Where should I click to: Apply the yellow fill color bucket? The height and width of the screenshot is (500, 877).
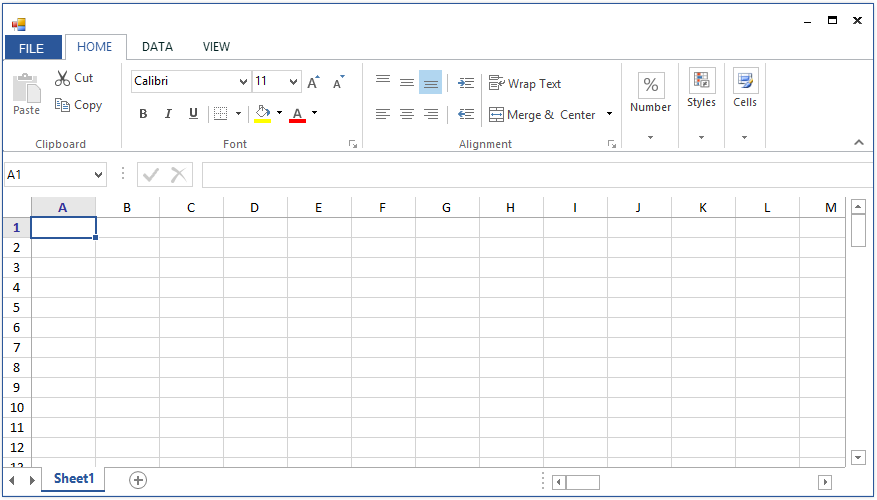[x=263, y=113]
